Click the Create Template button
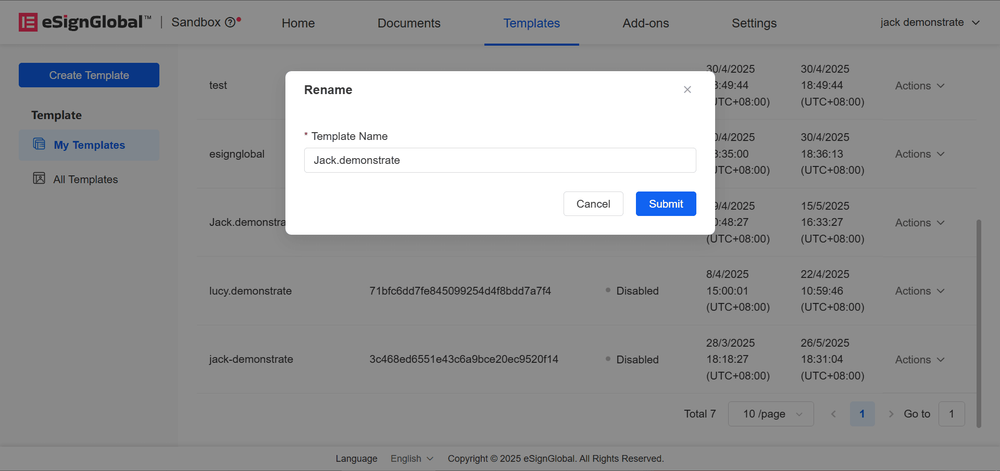This screenshot has width=1000, height=471. tap(89, 75)
